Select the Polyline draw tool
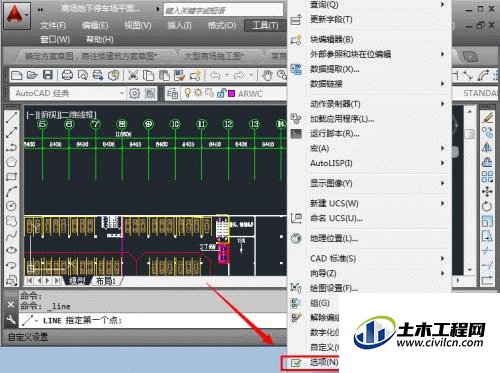The width and height of the screenshot is (500, 373). pyautogui.click(x=11, y=147)
